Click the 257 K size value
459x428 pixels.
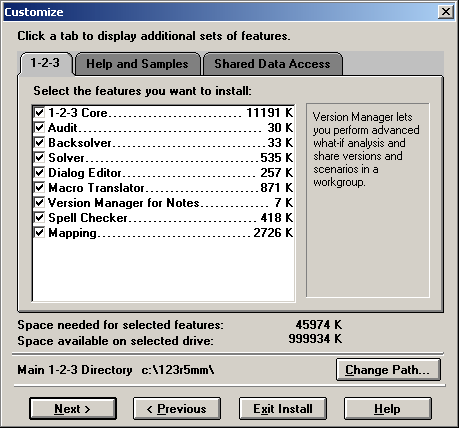(277, 173)
